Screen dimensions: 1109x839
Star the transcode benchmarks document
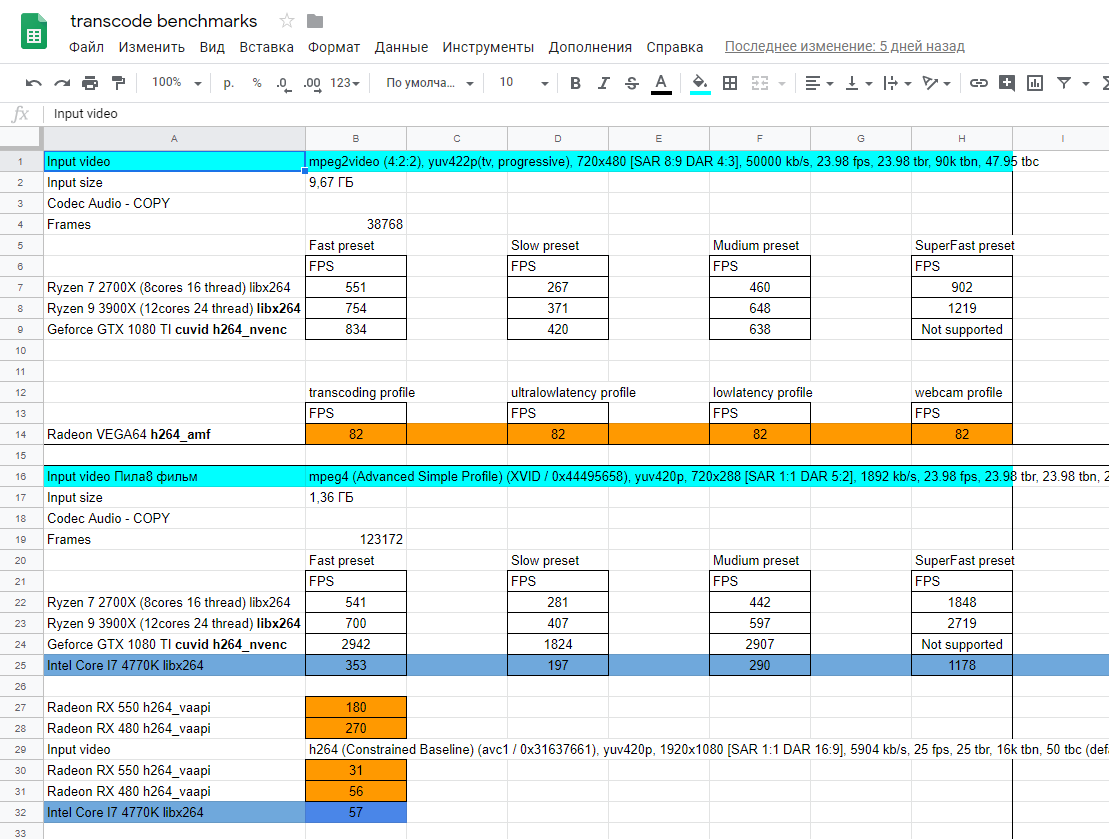[286, 21]
